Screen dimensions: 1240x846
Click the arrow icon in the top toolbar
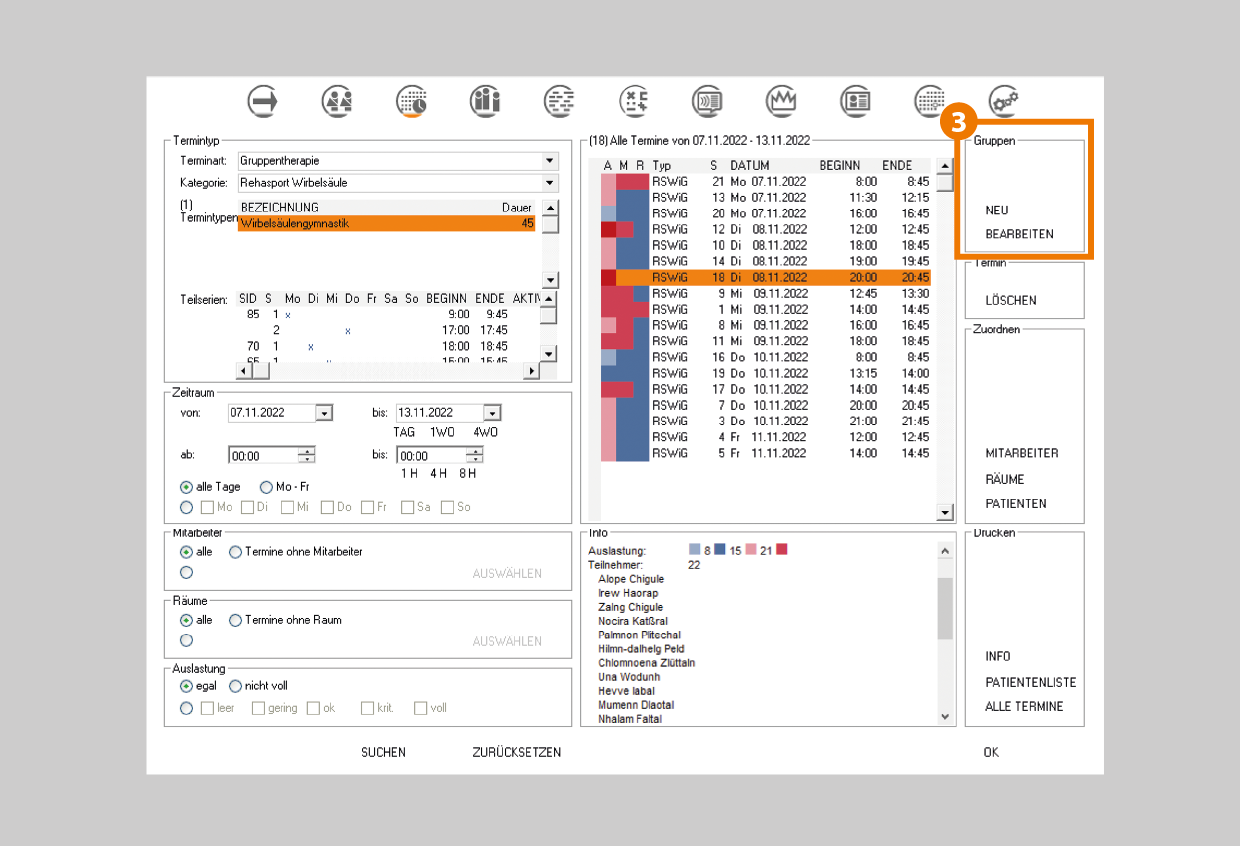click(263, 101)
